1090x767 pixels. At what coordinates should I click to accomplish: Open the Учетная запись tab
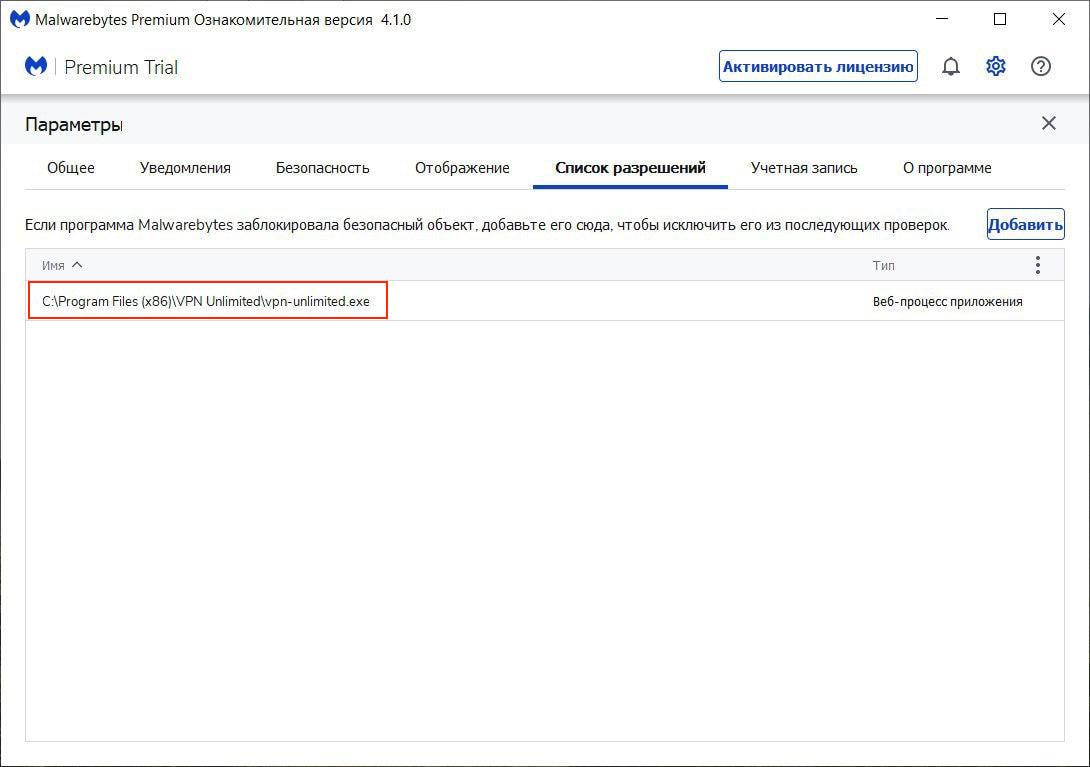tap(804, 168)
